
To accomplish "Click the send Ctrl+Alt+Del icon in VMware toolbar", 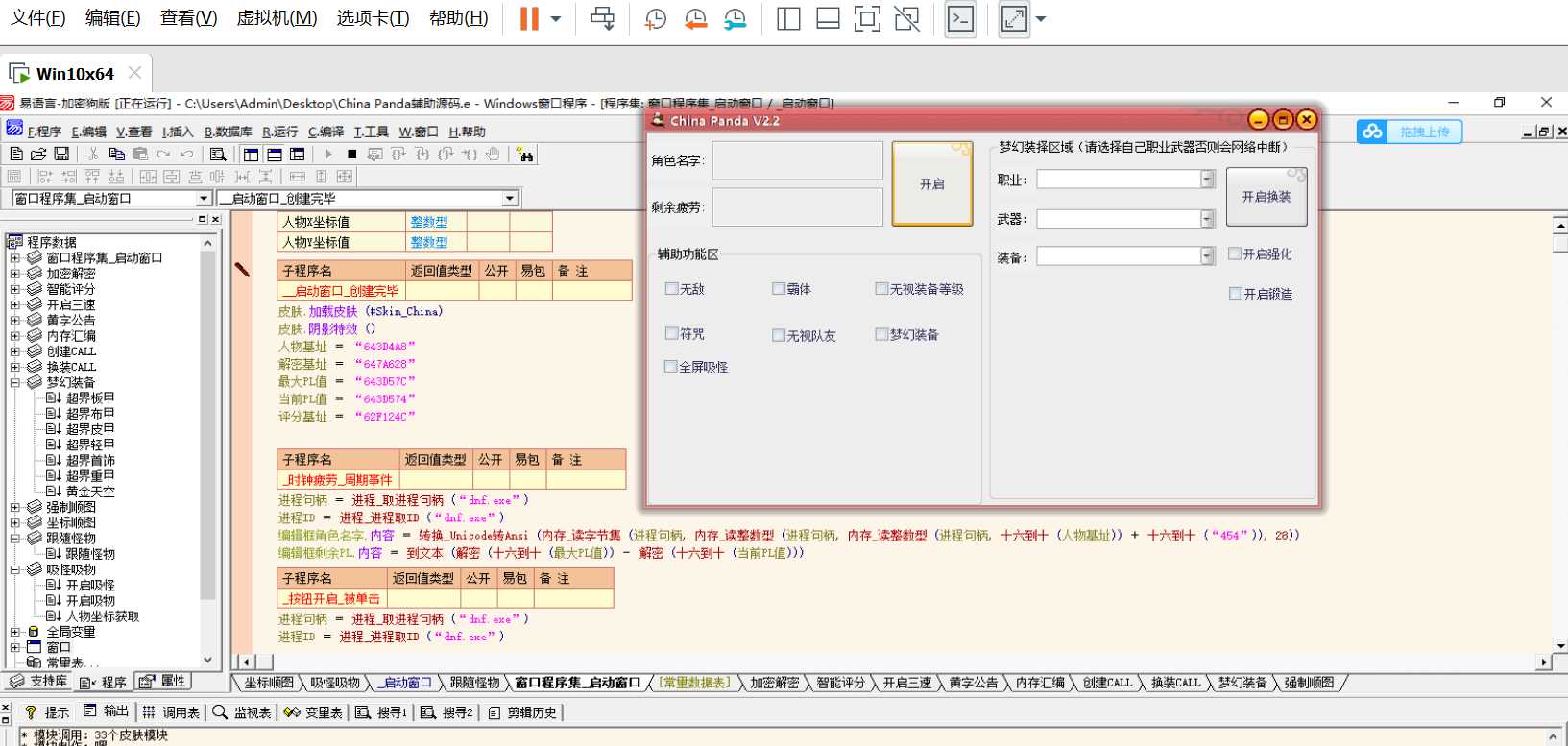I will [x=602, y=18].
